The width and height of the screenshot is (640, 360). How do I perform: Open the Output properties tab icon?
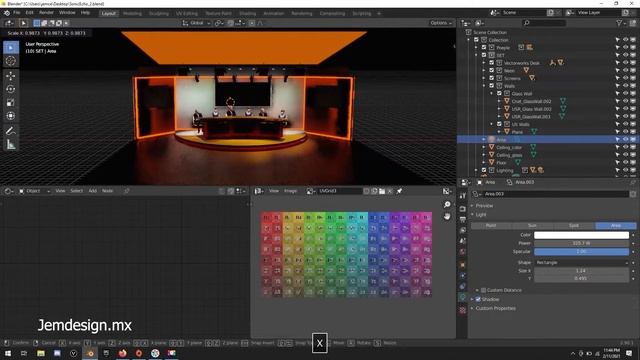point(462,220)
